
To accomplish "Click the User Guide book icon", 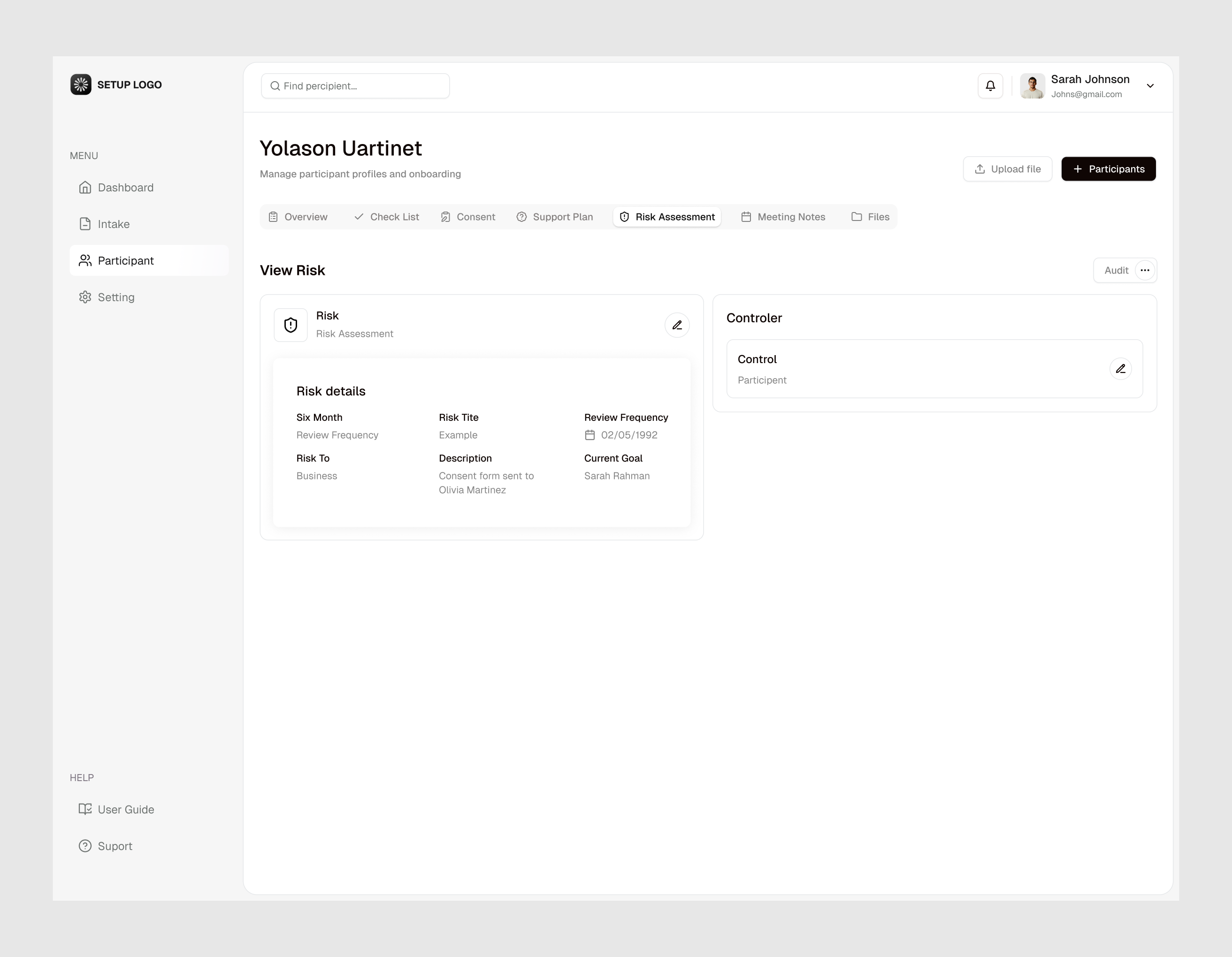I will pos(85,809).
